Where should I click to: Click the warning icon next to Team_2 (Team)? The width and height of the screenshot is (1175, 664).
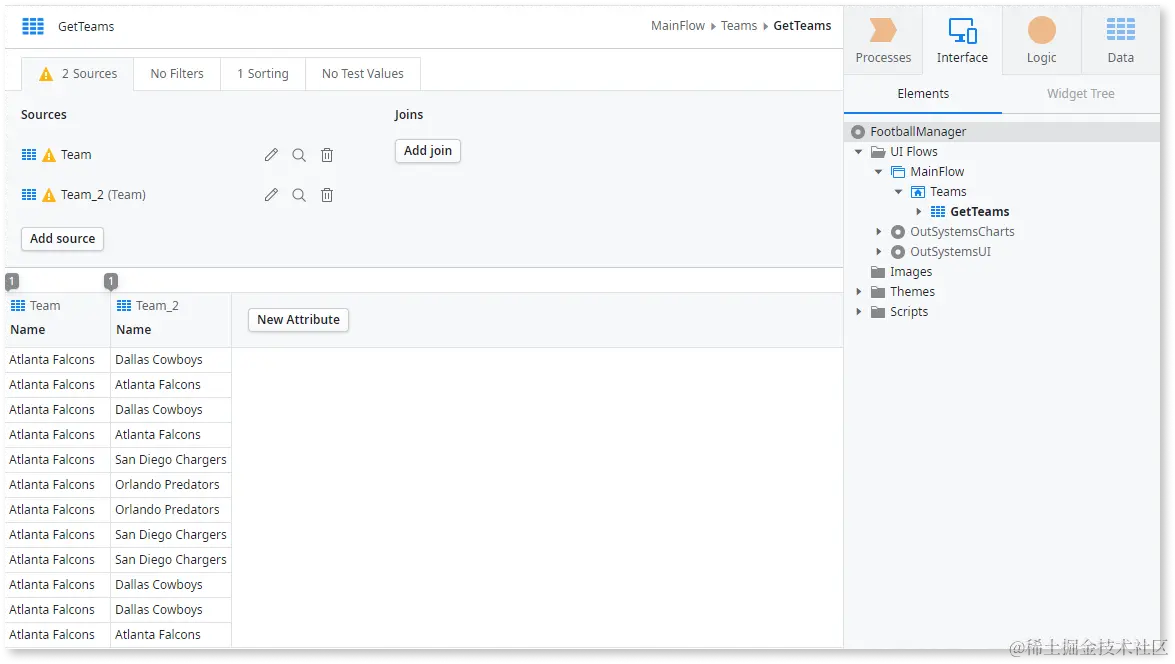pos(49,195)
